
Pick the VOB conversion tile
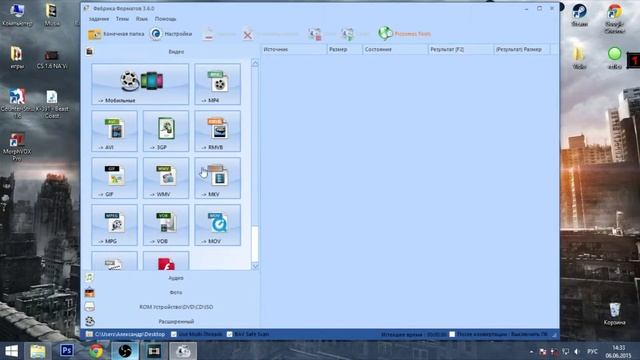[x=166, y=225]
